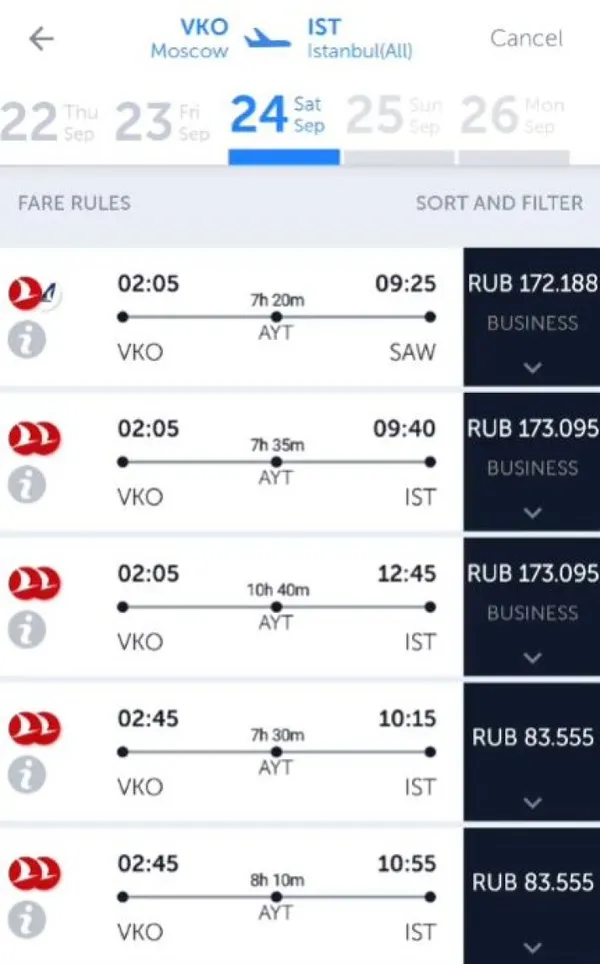The height and width of the screenshot is (964, 600).
Task: Open Sort and Filter options
Action: point(499,203)
